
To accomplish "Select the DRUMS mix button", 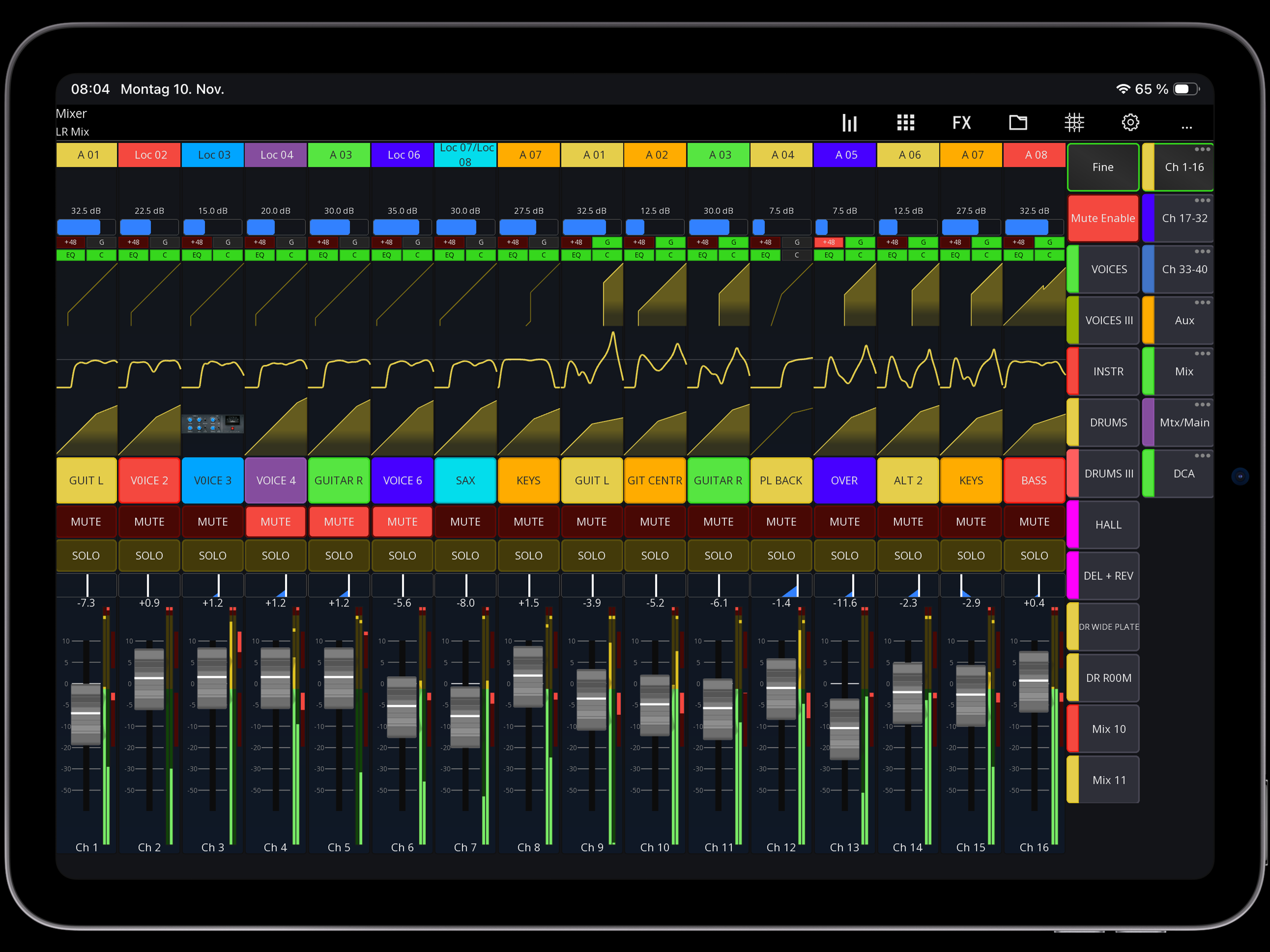I will click(1108, 423).
